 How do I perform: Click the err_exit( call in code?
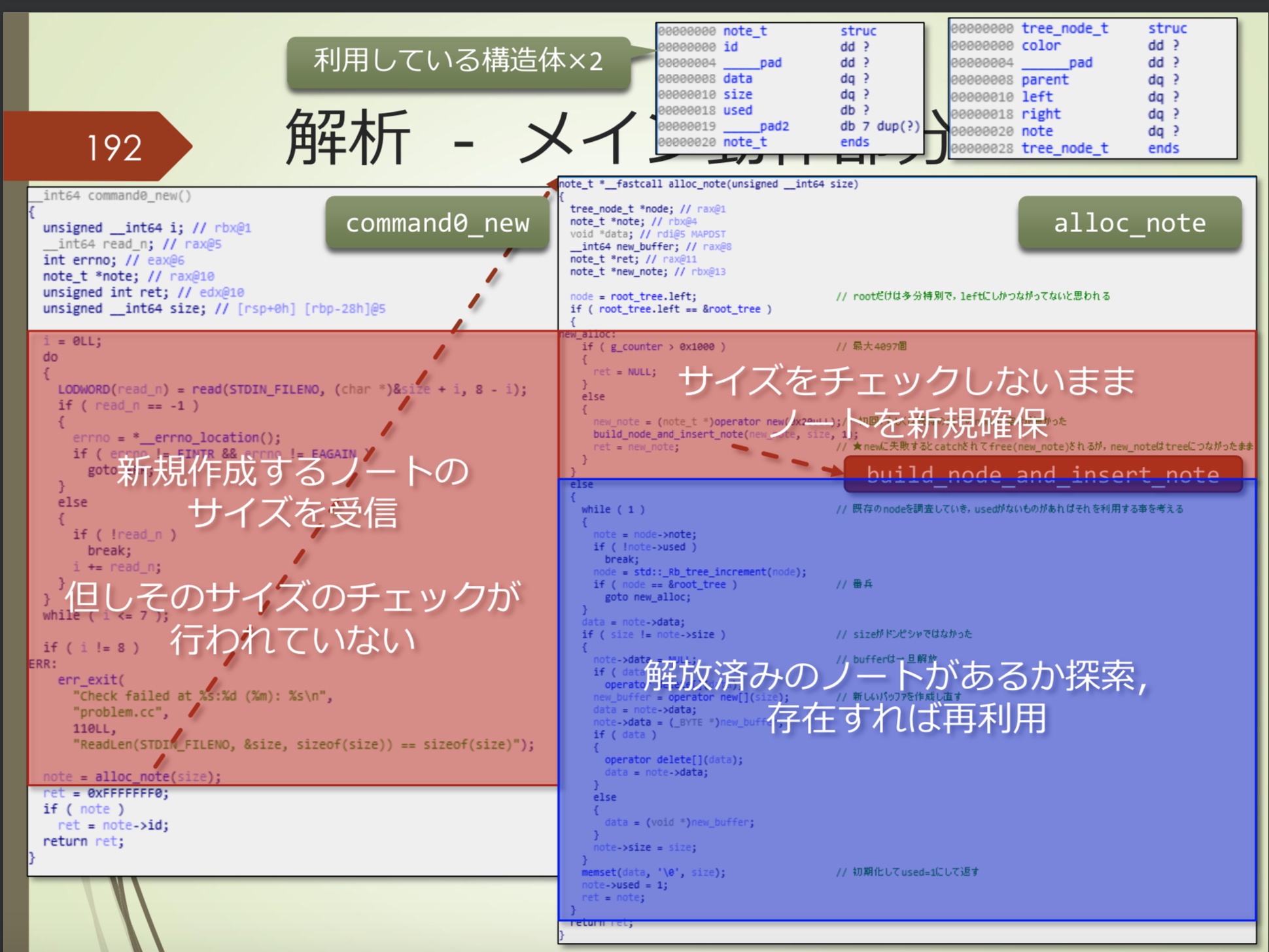(x=90, y=680)
